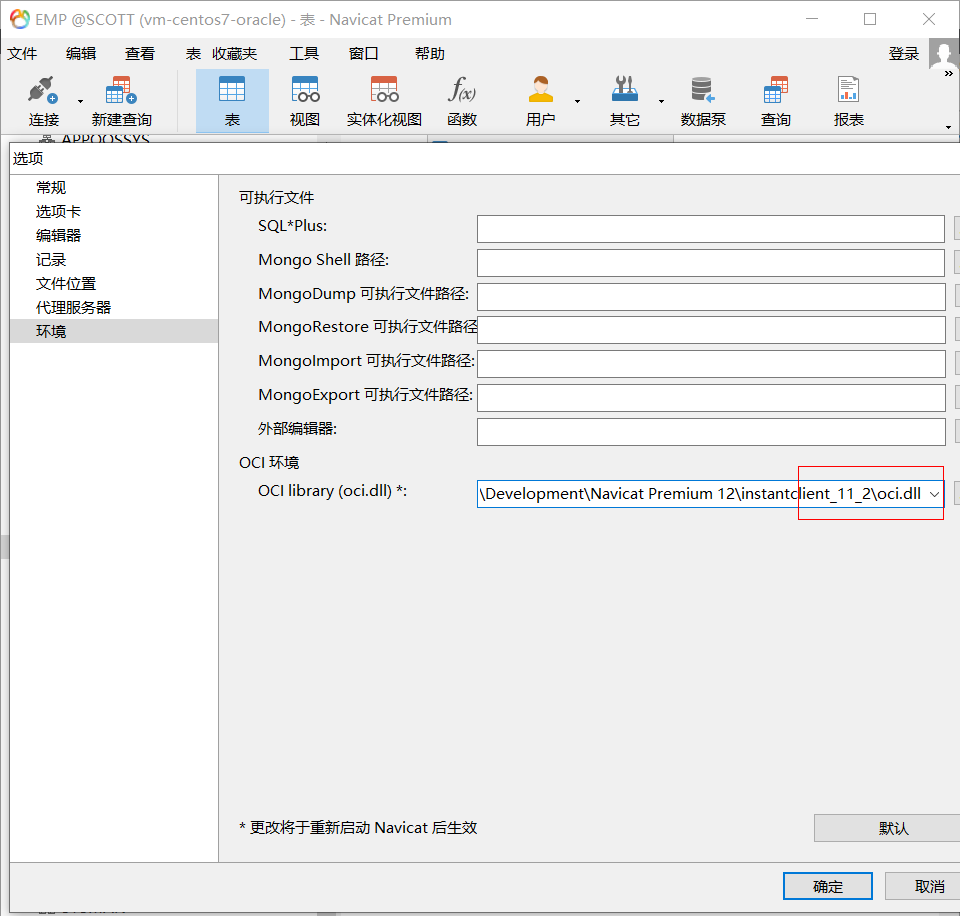Open the User (用户) management icon

pyautogui.click(x=541, y=91)
